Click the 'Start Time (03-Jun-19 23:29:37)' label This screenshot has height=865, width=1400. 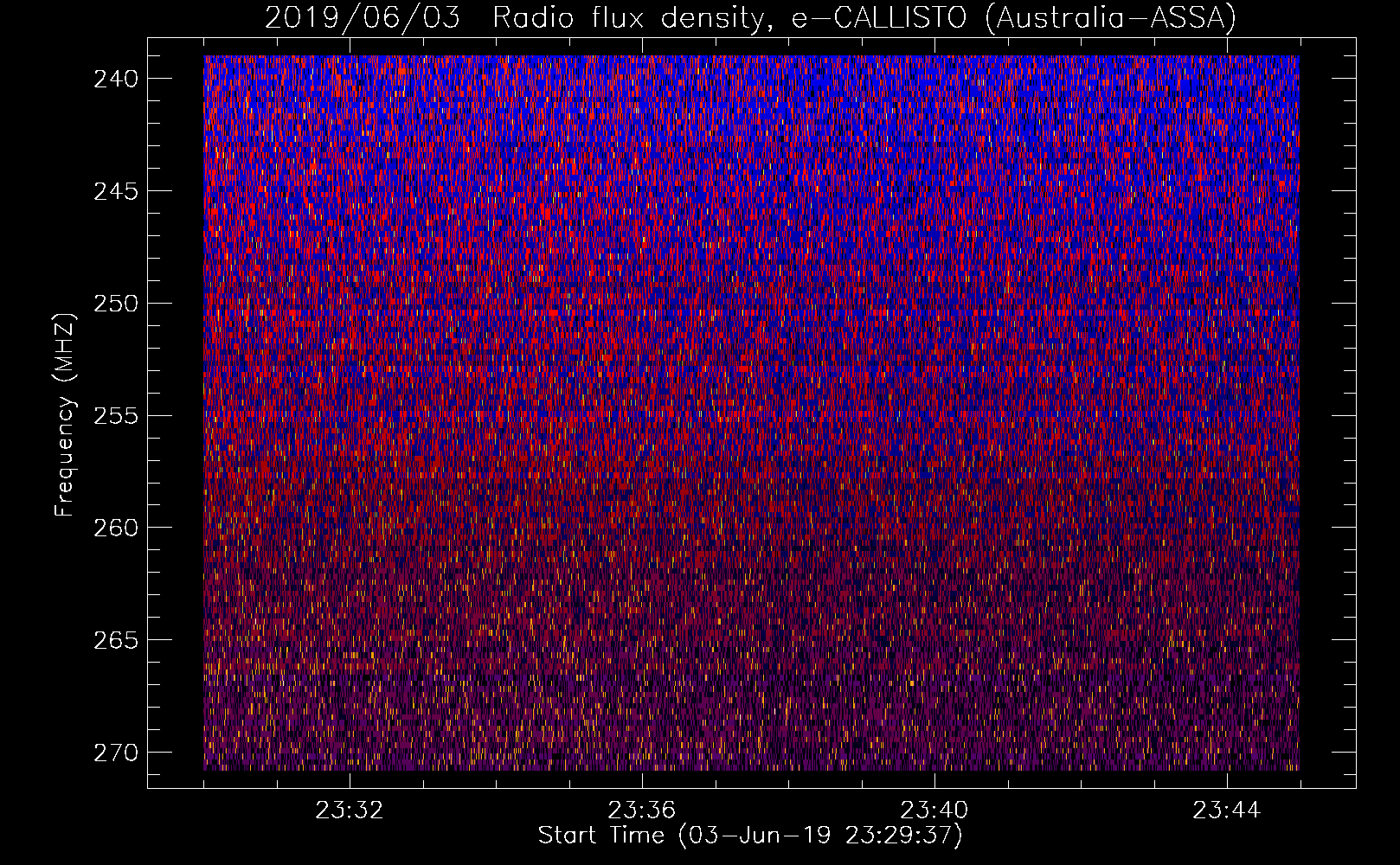pyautogui.click(x=750, y=836)
